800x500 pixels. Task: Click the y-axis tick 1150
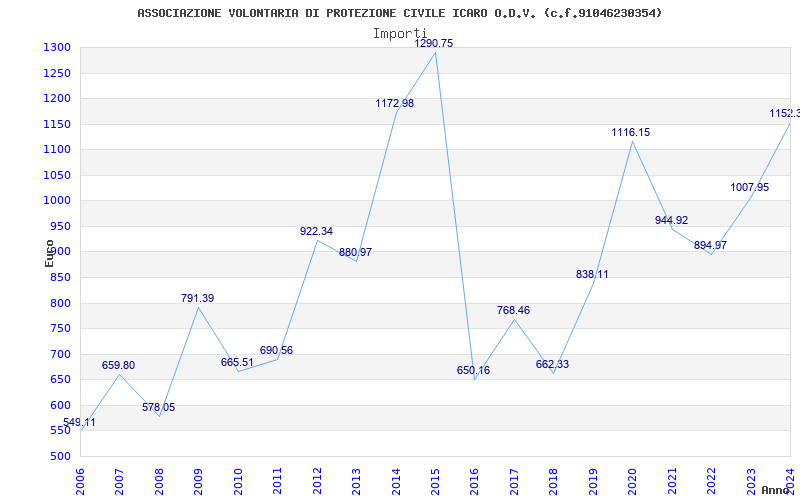pyautogui.click(x=57, y=124)
